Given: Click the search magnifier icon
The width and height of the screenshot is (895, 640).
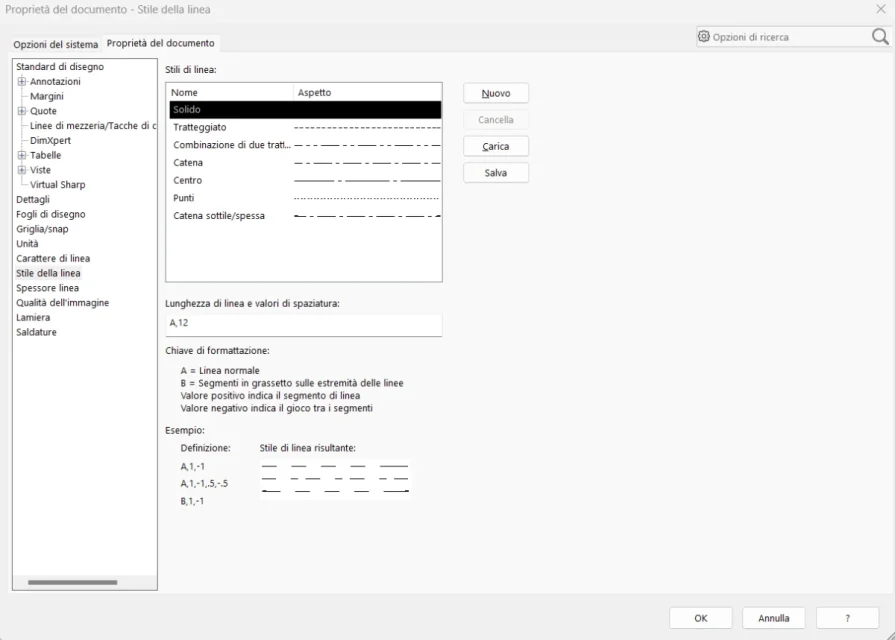Looking at the screenshot, I should [879, 37].
